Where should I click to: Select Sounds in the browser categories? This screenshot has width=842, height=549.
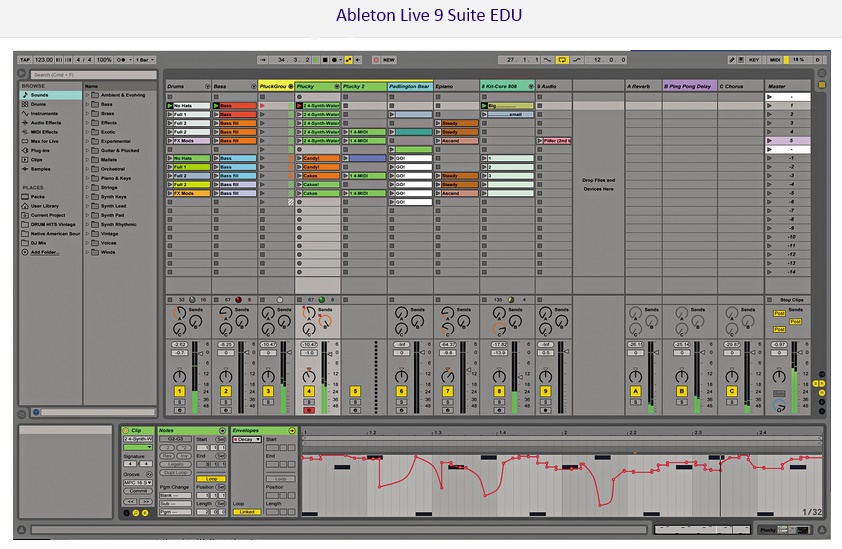(x=51, y=95)
